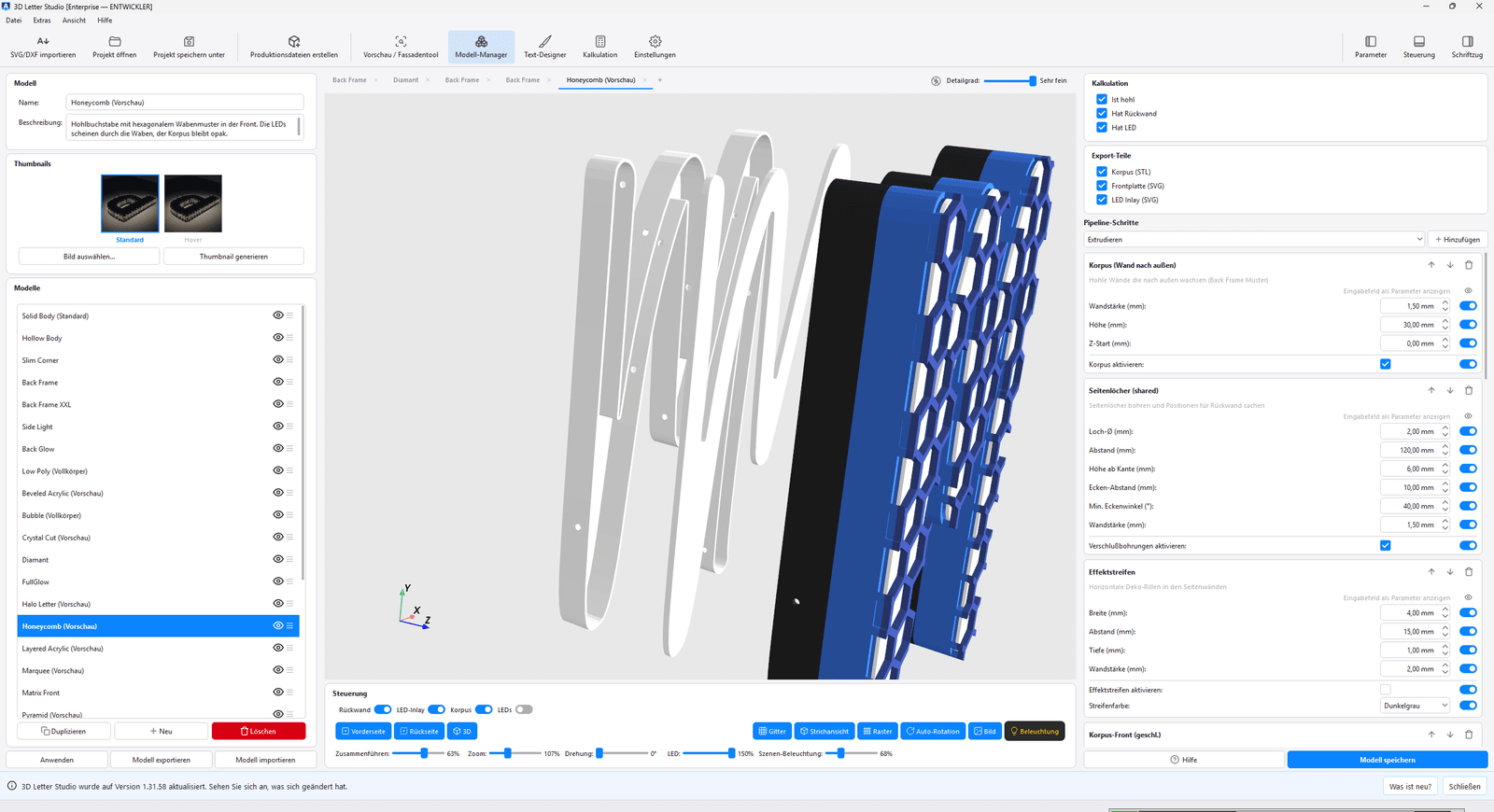Open the Ansicht menu
Viewport: 1494px width, 812px height.
click(x=74, y=21)
